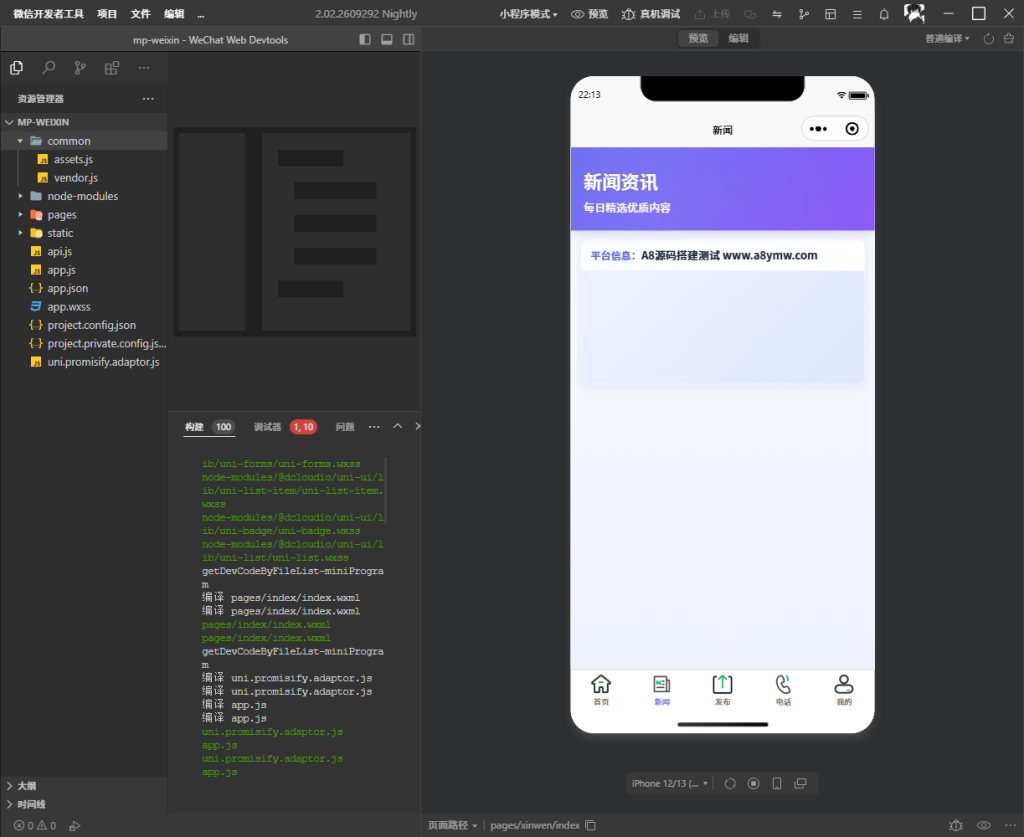
Task: Switch to the 调试器 panel tab
Action: [x=267, y=427]
